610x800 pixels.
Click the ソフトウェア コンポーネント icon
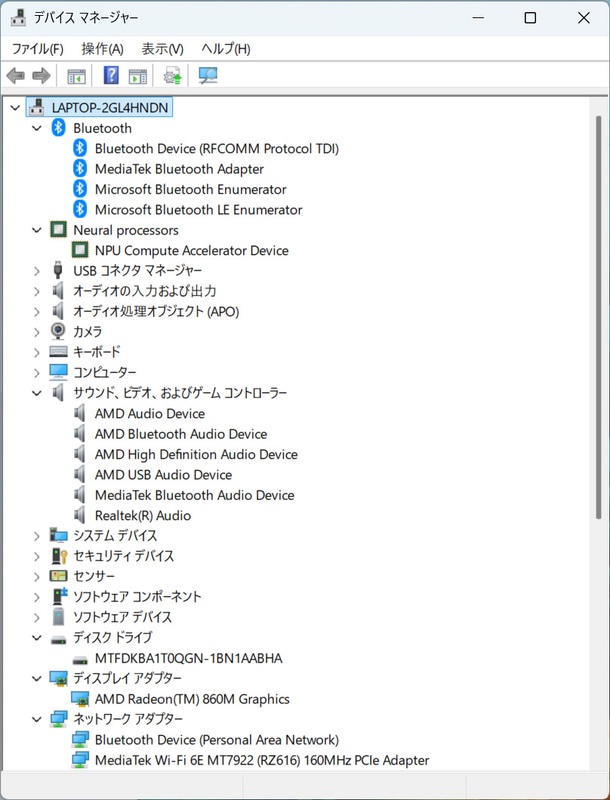(59, 596)
